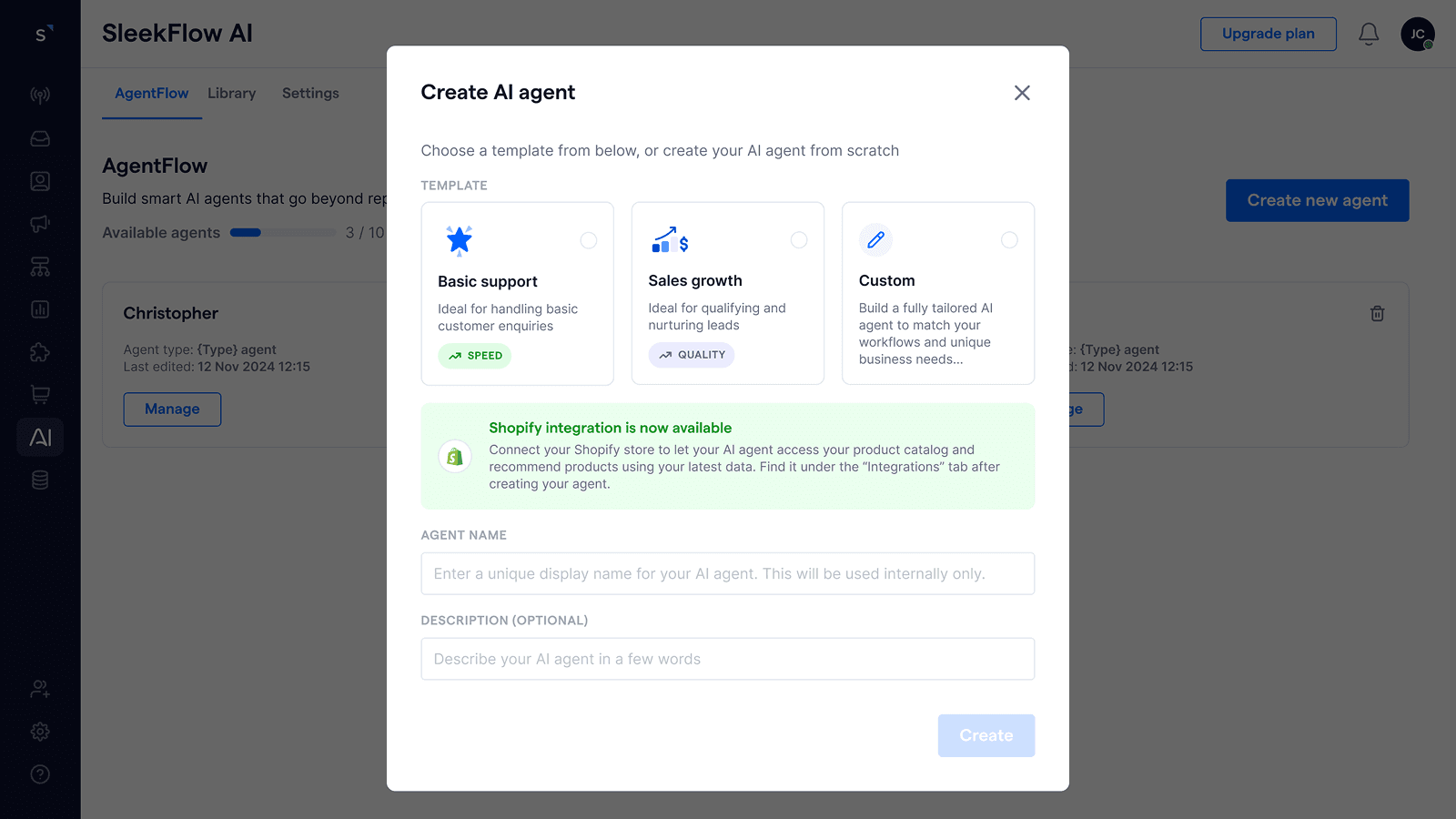Image resolution: width=1456 pixels, height=819 pixels.
Task: Click the notification bell icon
Action: [x=1368, y=33]
